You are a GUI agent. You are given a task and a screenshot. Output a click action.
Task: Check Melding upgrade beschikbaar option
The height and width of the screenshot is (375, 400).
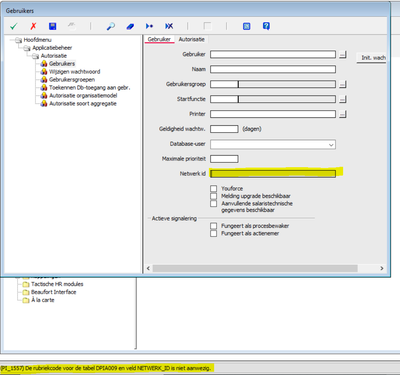tap(214, 196)
